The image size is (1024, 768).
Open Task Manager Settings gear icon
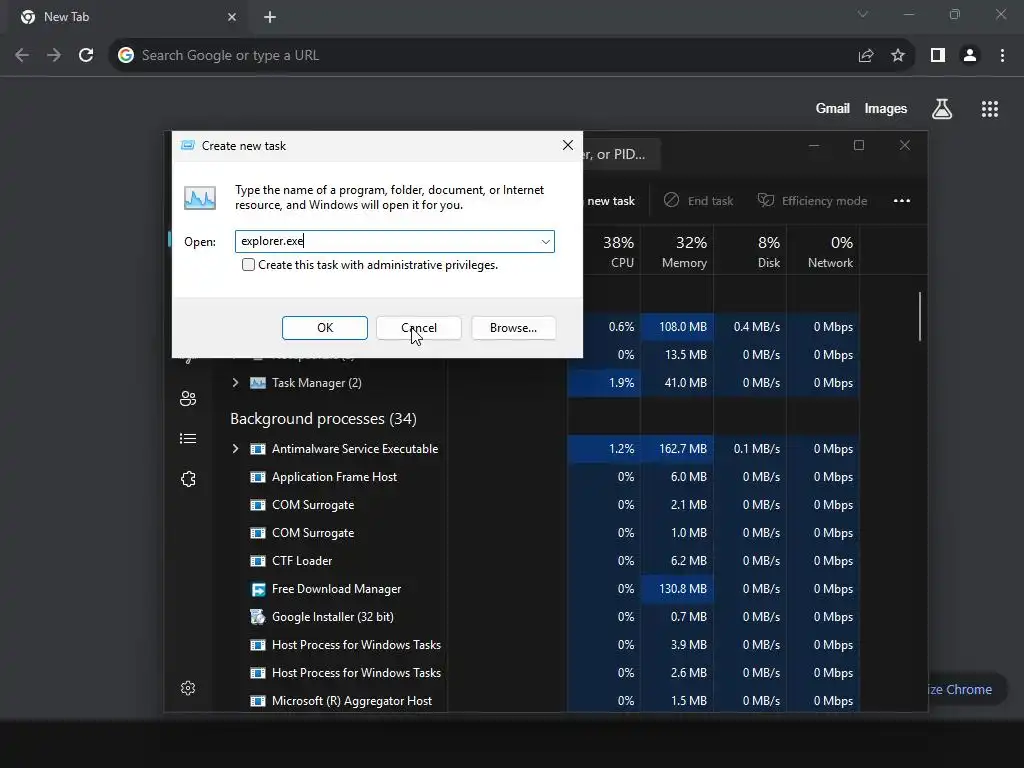pyautogui.click(x=188, y=688)
